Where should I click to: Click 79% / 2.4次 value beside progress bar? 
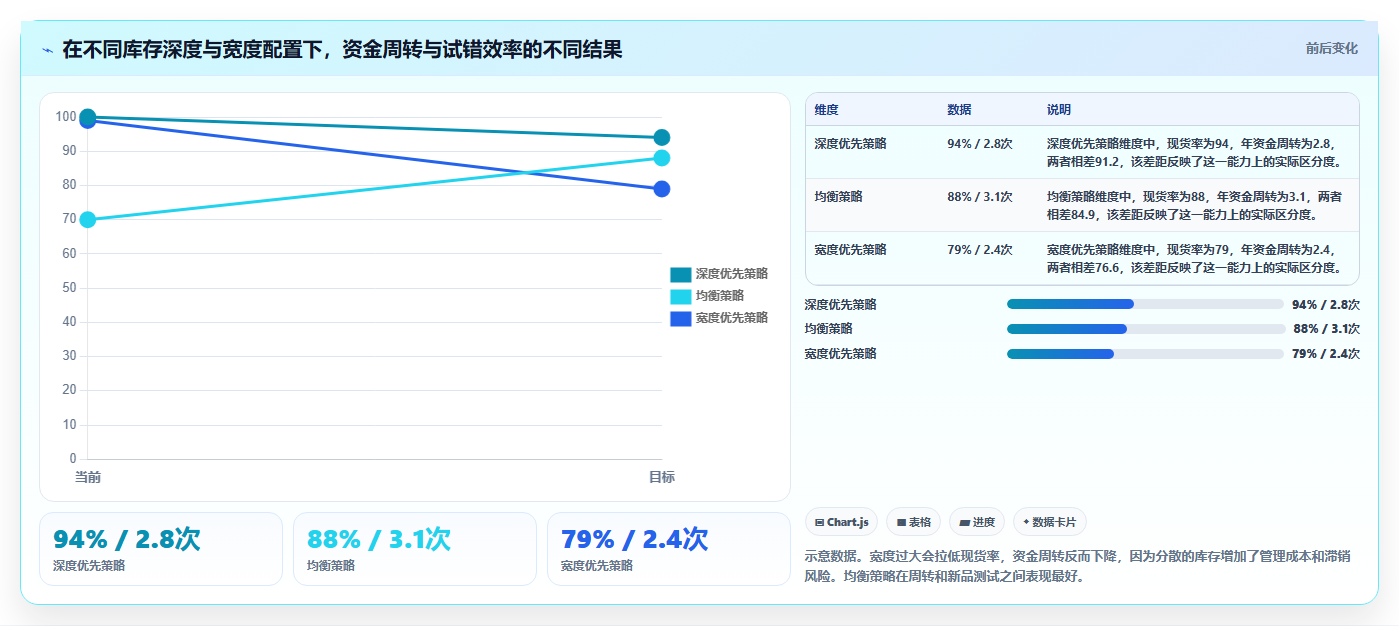[x=1326, y=354]
